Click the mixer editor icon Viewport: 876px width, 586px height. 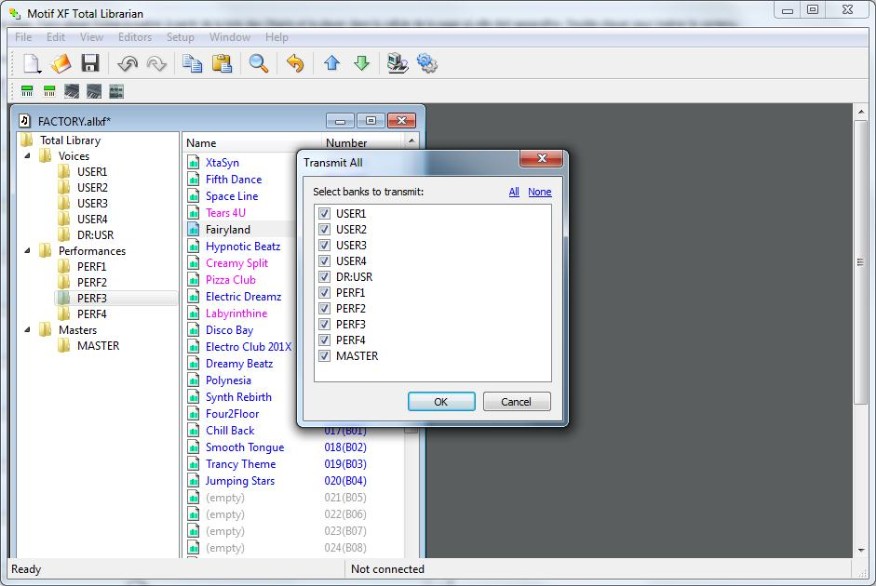point(116,91)
